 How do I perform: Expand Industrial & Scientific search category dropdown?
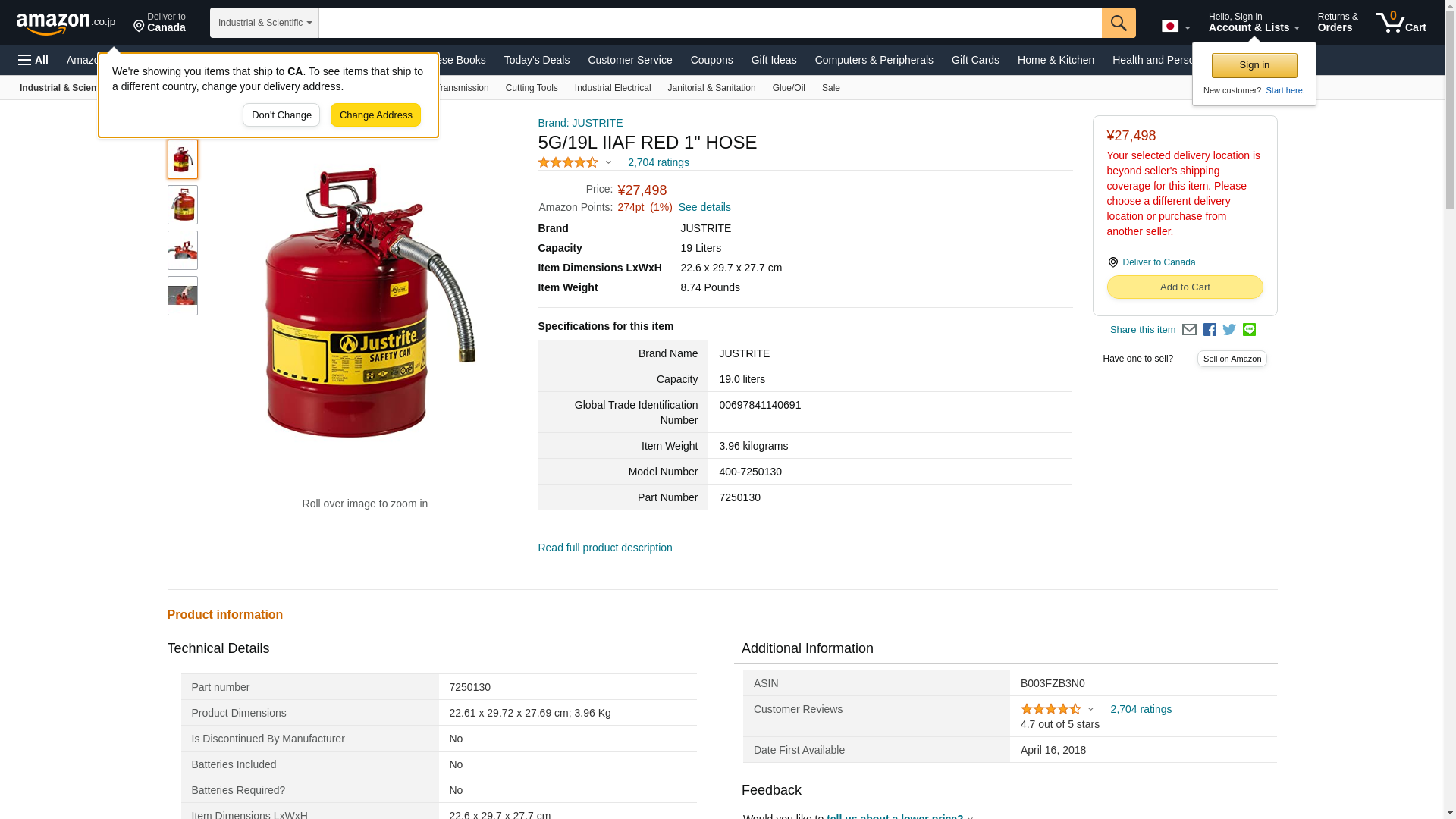[264, 23]
